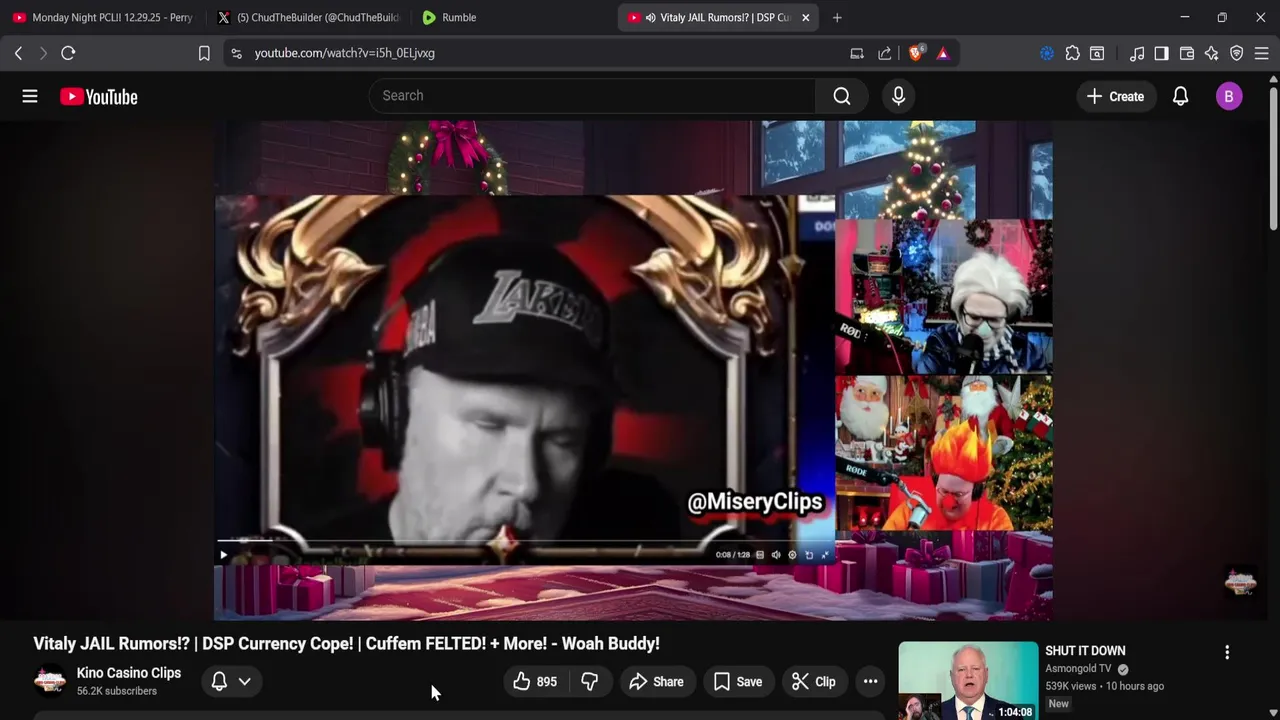1280x720 pixels.
Task: Open the Brave Wallet icon
Action: point(1187,53)
